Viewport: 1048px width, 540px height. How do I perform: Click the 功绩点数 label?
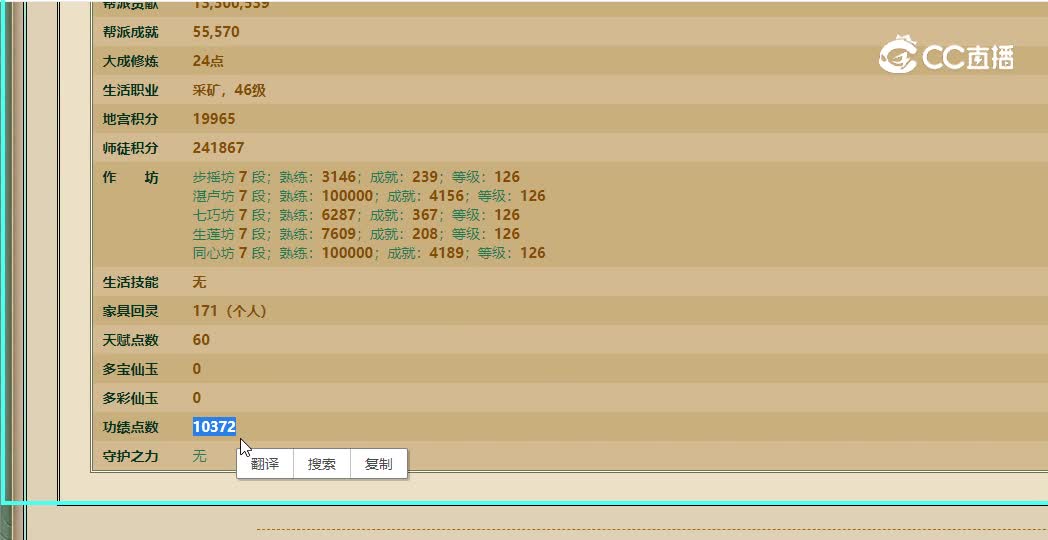pyautogui.click(x=130, y=426)
